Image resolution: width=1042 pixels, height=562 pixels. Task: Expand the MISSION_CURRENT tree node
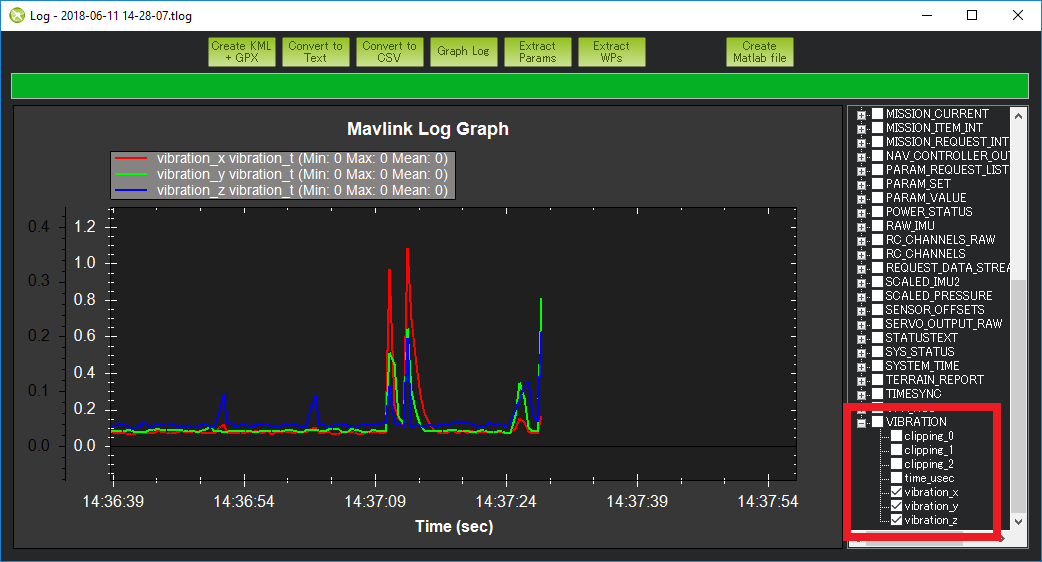[x=861, y=114]
